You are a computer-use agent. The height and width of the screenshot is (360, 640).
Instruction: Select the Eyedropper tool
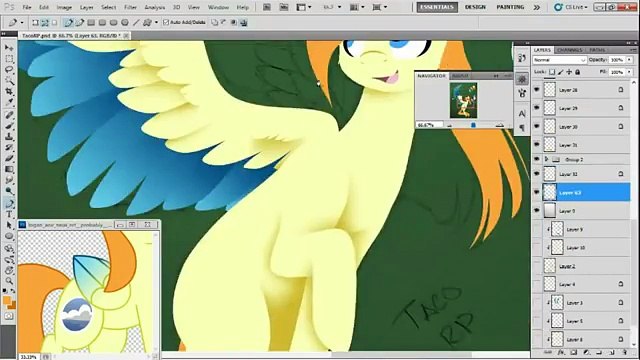pos(9,102)
